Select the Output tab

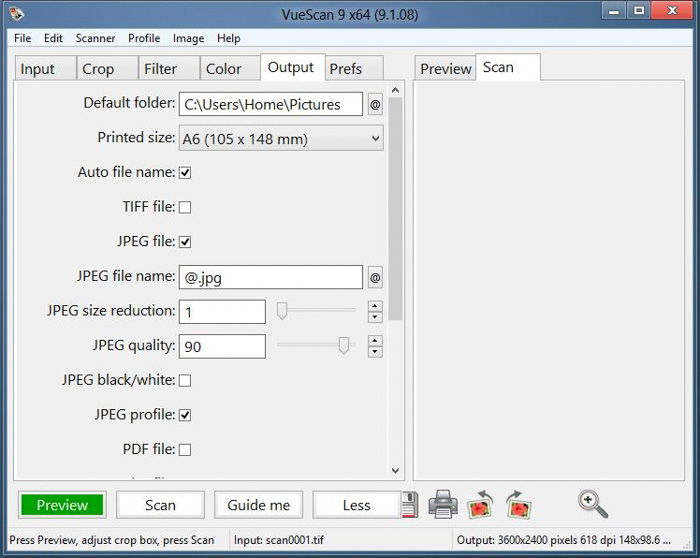293,67
